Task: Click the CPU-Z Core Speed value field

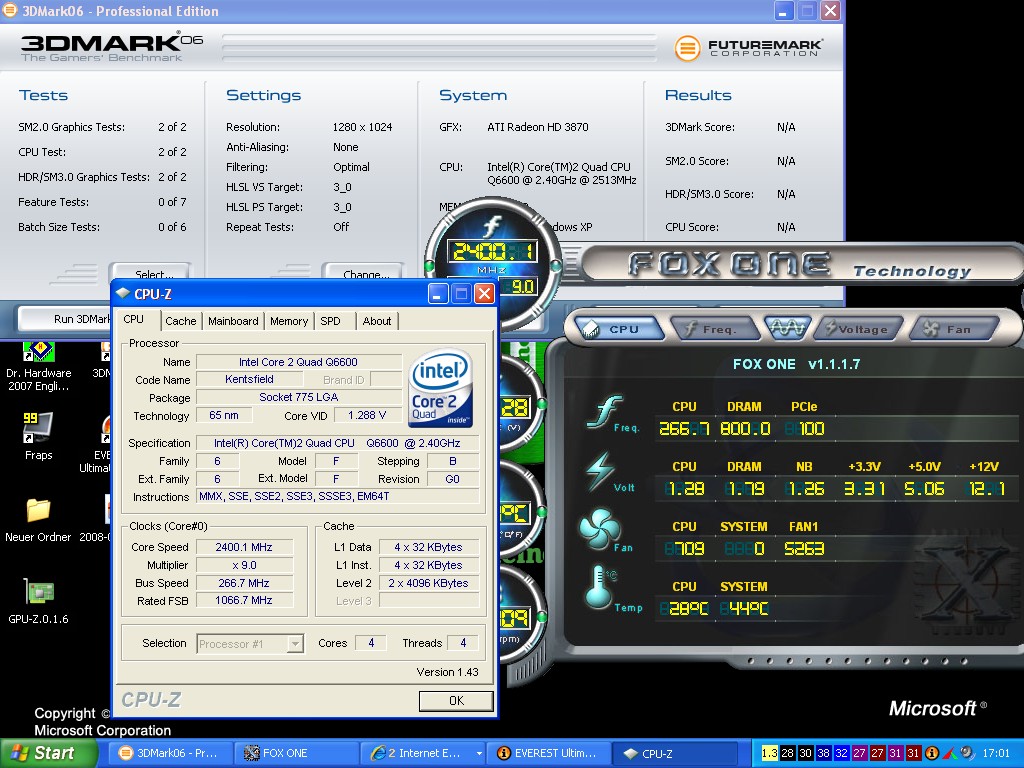Action: coord(244,547)
